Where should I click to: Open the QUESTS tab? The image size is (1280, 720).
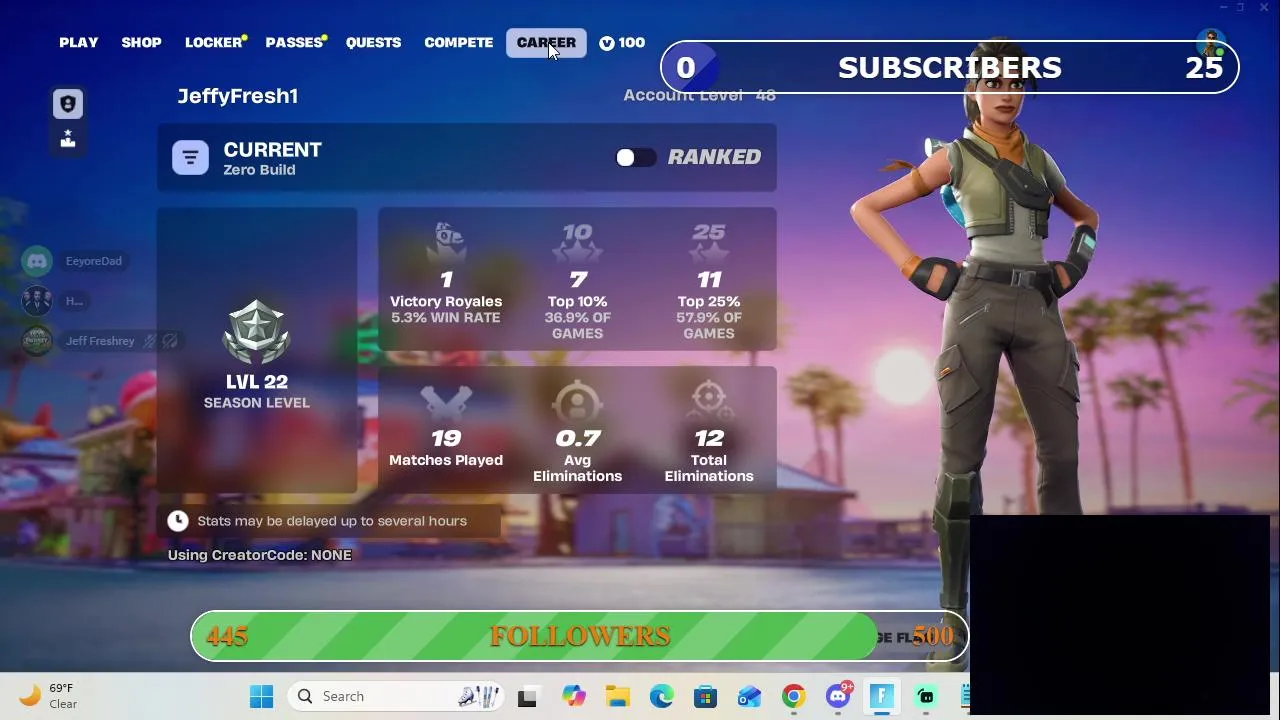pos(373,43)
